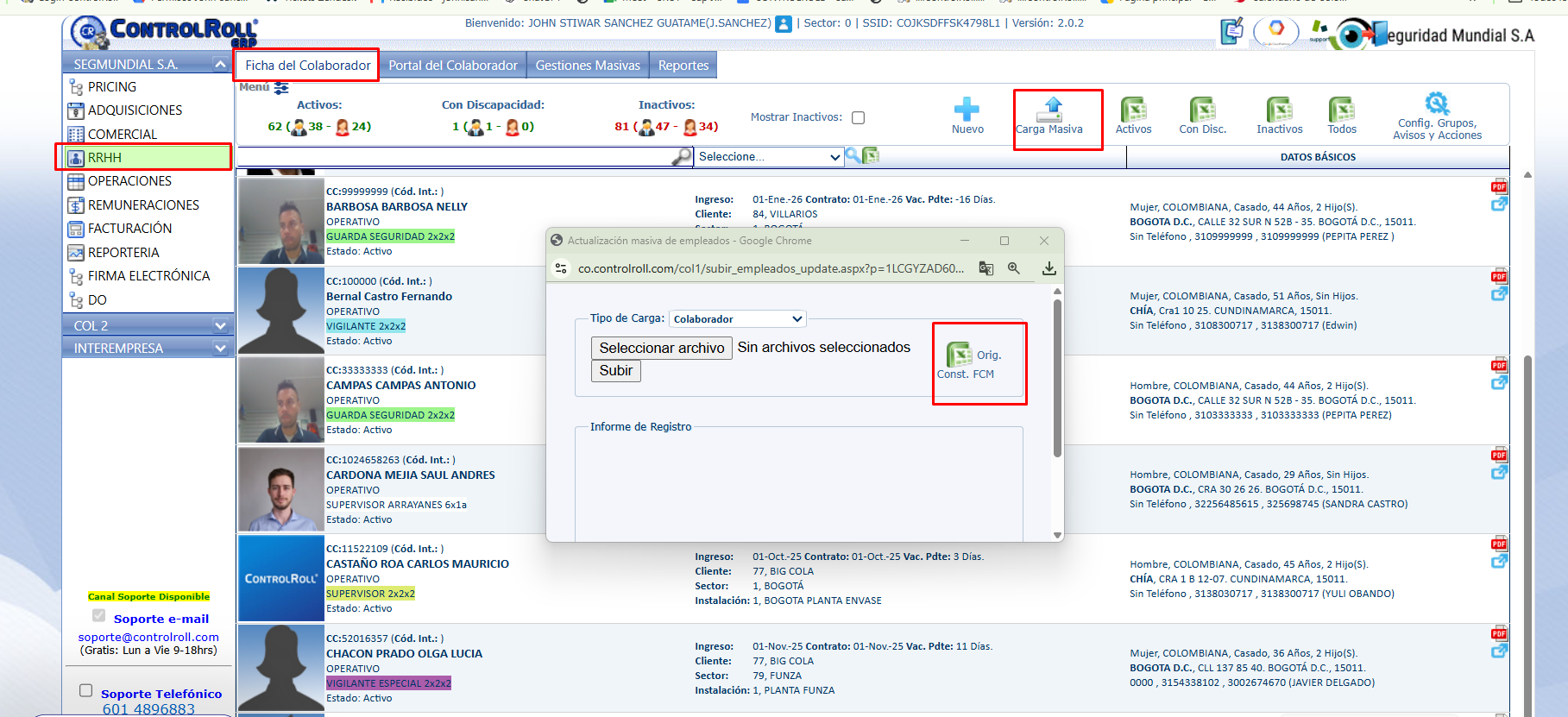Screen dimensions: 1568x717
Task: Open Config. Grupos, Avisos y Acciones gear icon
Action: pos(1437,104)
